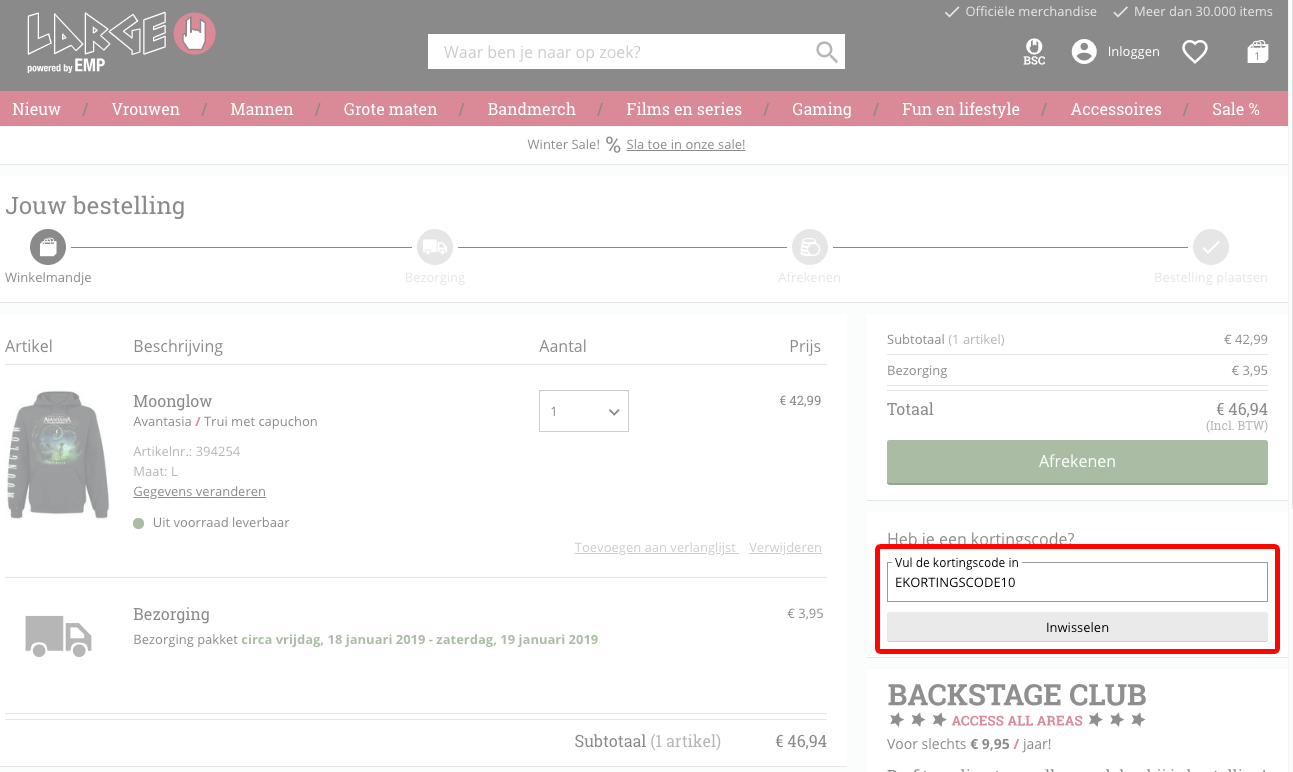Click the account profile icon

1084,52
